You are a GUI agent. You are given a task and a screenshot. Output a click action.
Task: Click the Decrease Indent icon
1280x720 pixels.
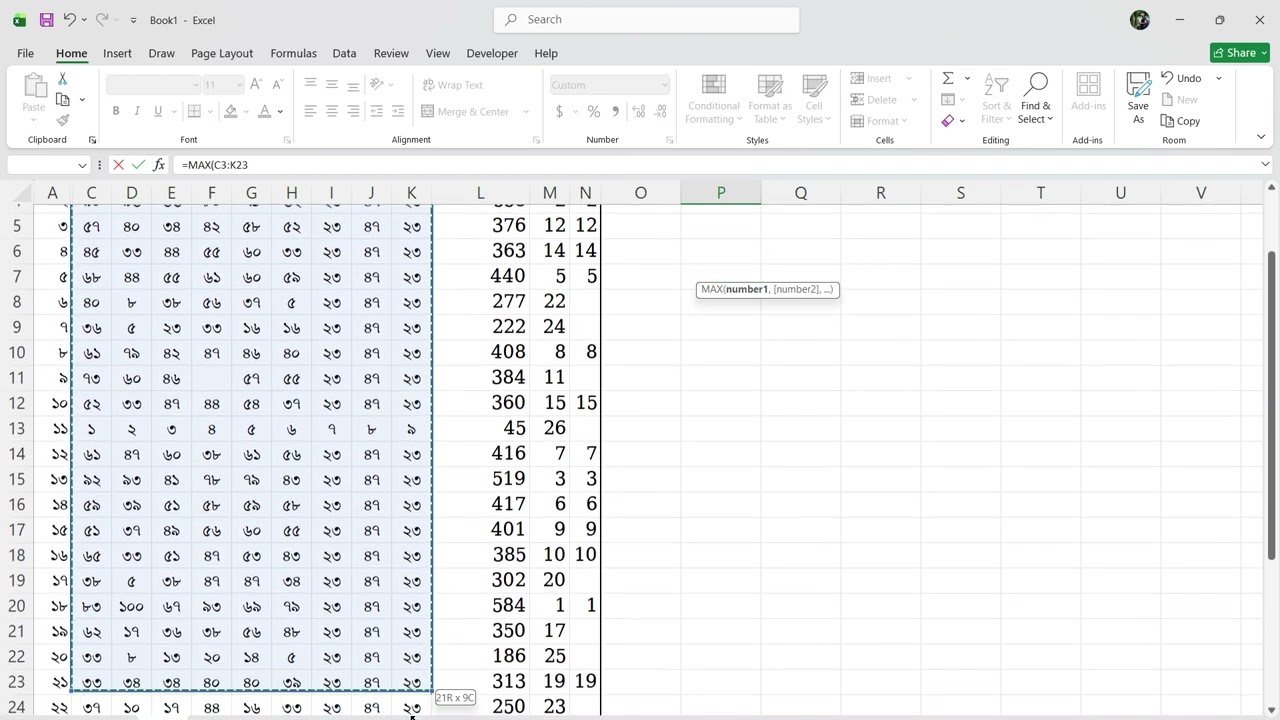pos(377,111)
